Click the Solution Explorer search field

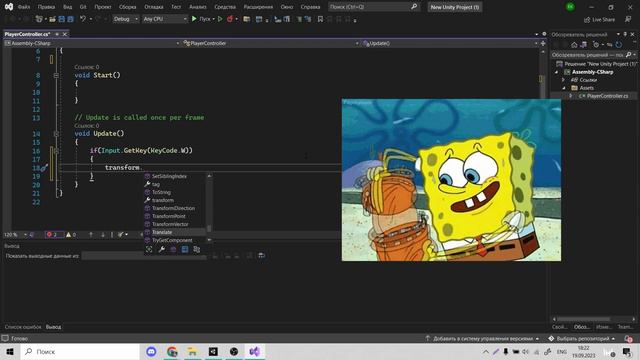point(588,55)
